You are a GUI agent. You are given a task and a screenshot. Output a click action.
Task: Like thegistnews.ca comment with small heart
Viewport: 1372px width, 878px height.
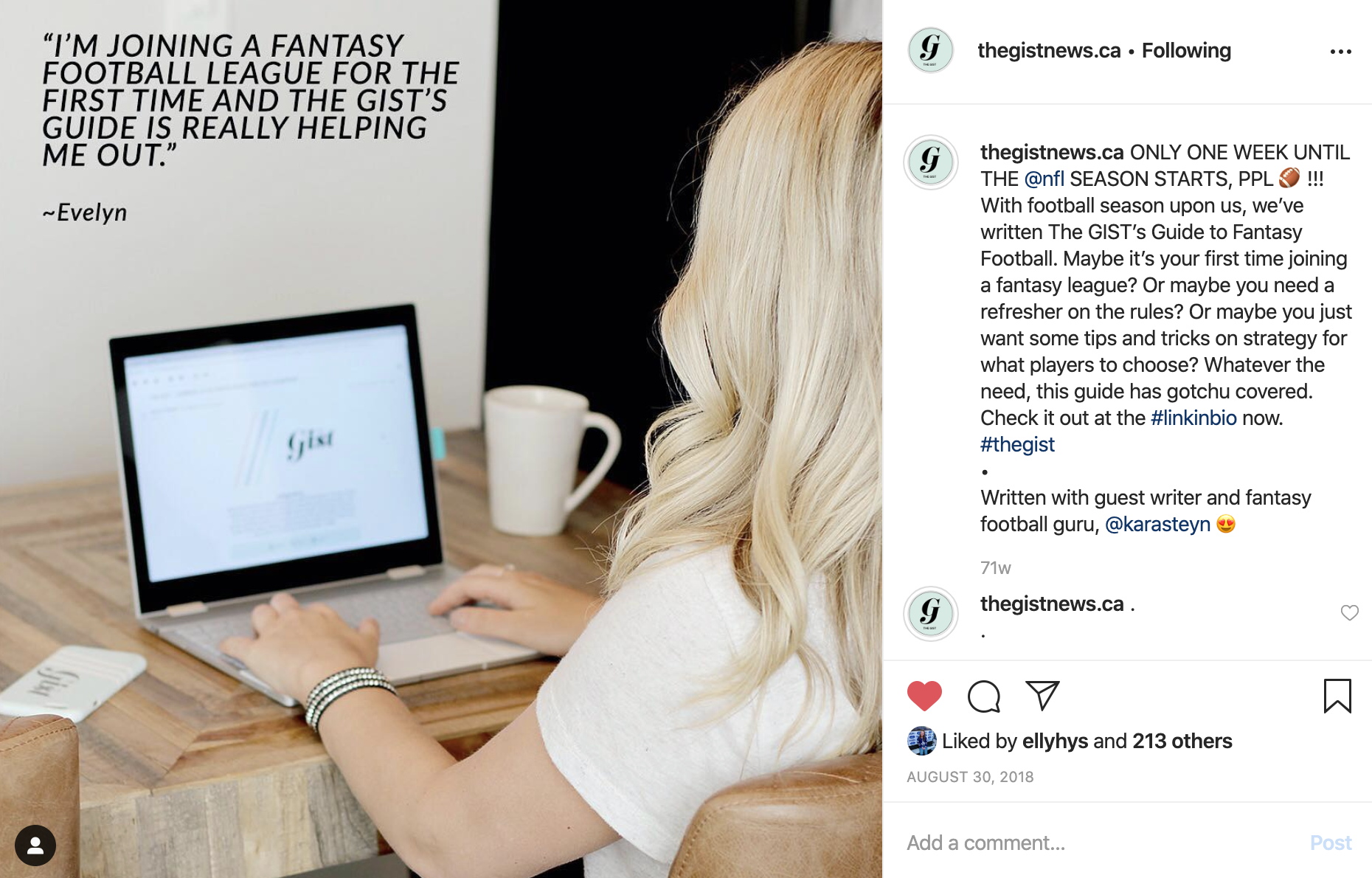1349,613
